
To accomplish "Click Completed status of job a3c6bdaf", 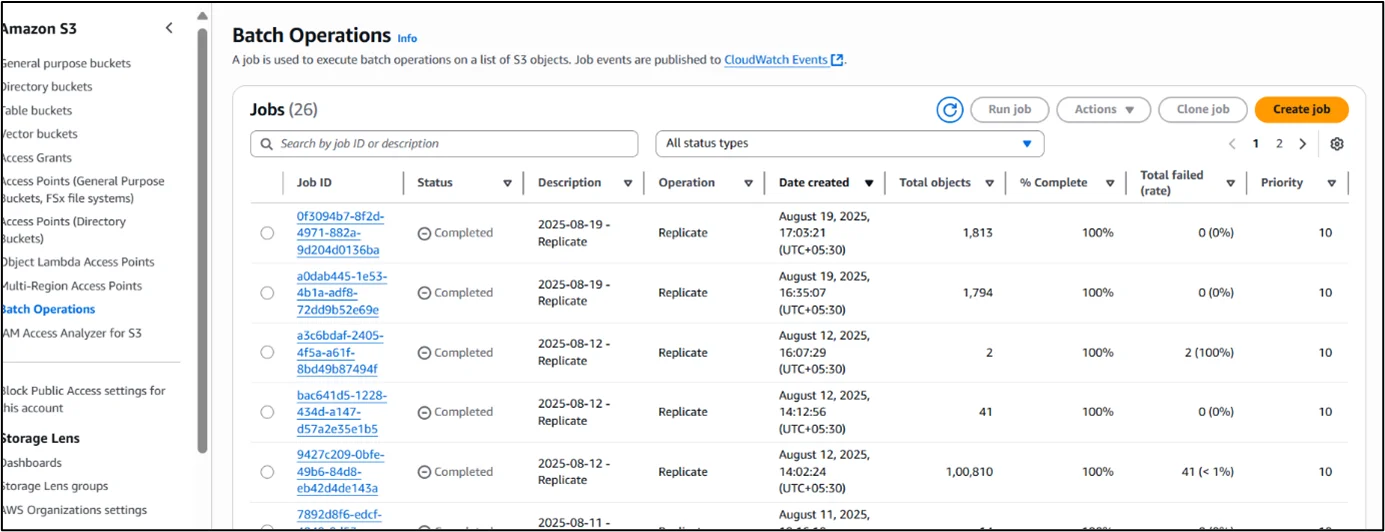I will click(455, 352).
